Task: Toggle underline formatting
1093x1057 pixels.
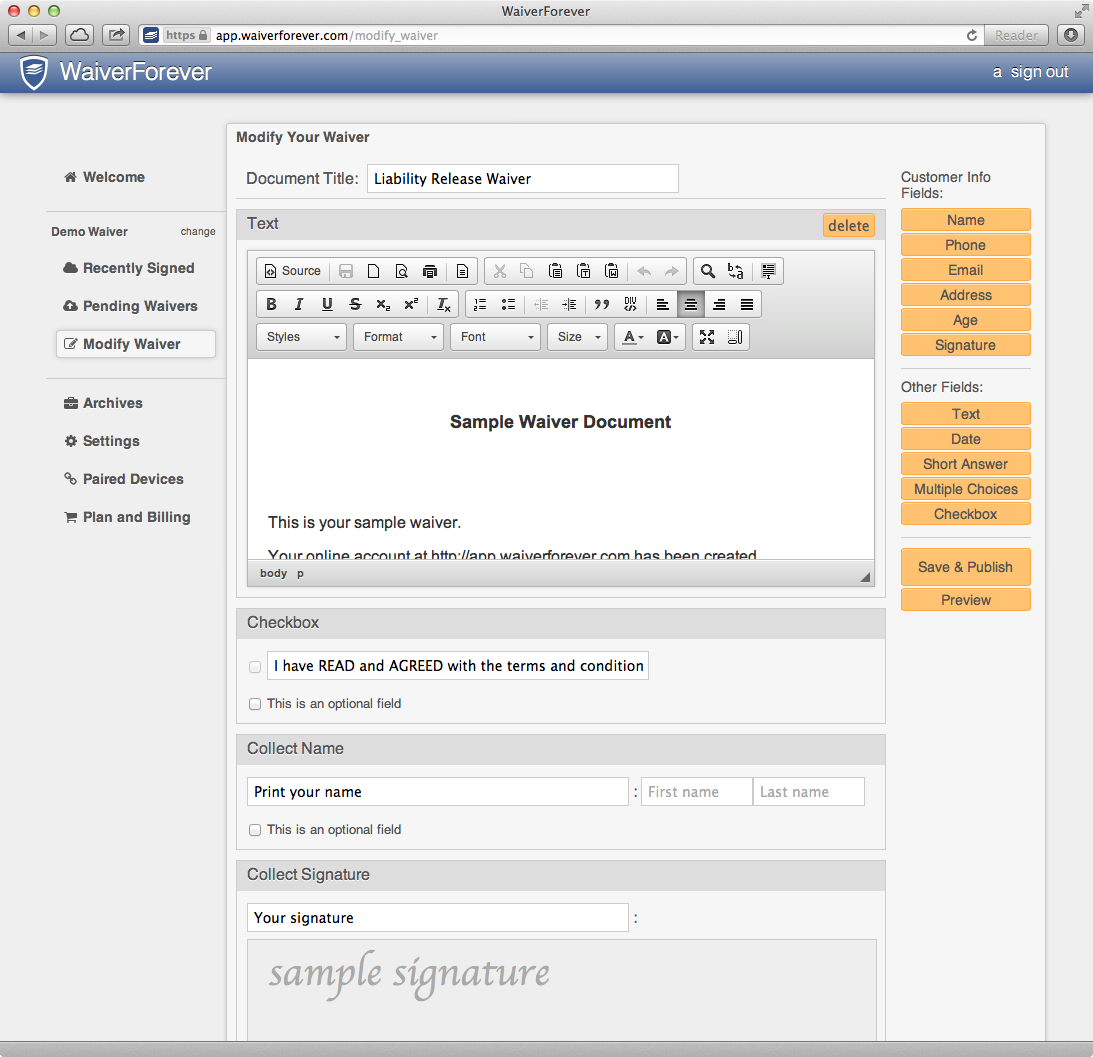Action: click(x=327, y=305)
